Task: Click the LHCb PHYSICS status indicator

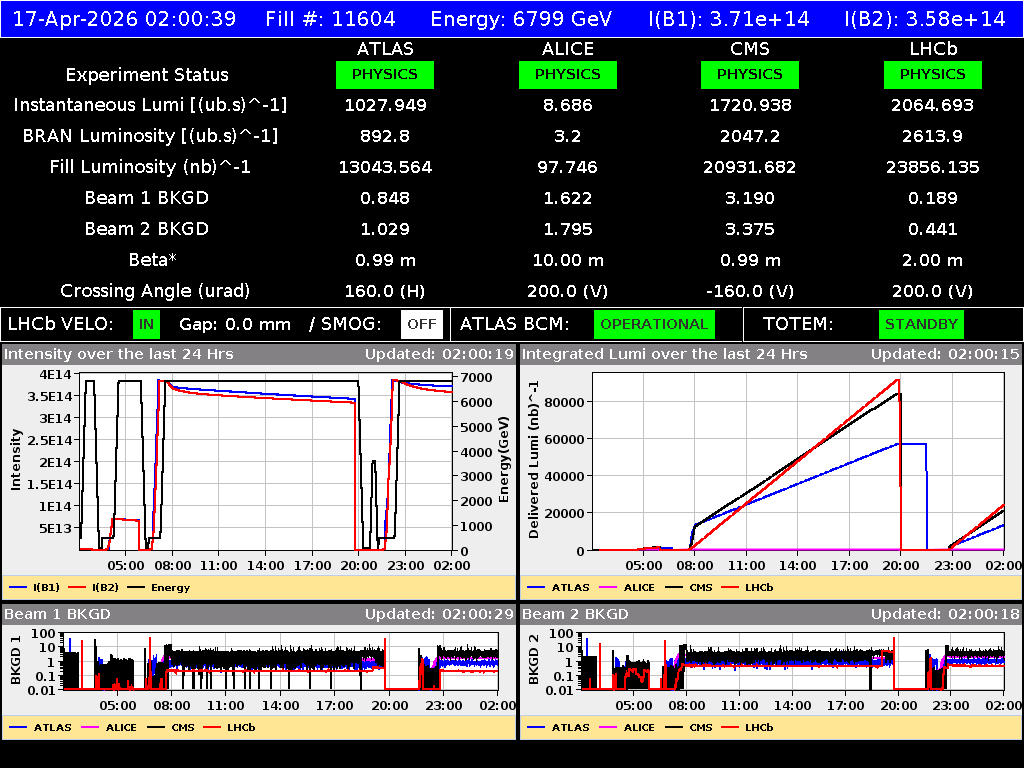Action: point(932,74)
